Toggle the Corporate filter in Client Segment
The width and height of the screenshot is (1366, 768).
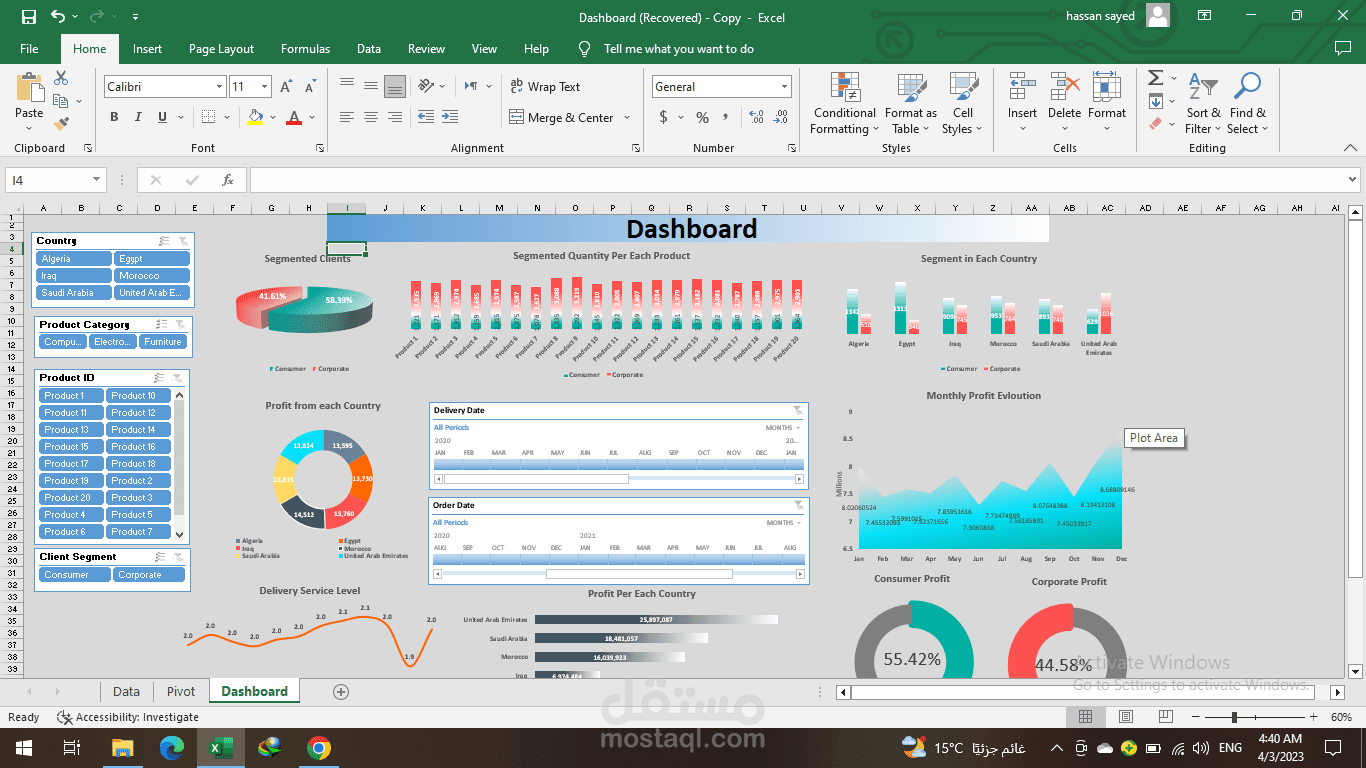148,575
